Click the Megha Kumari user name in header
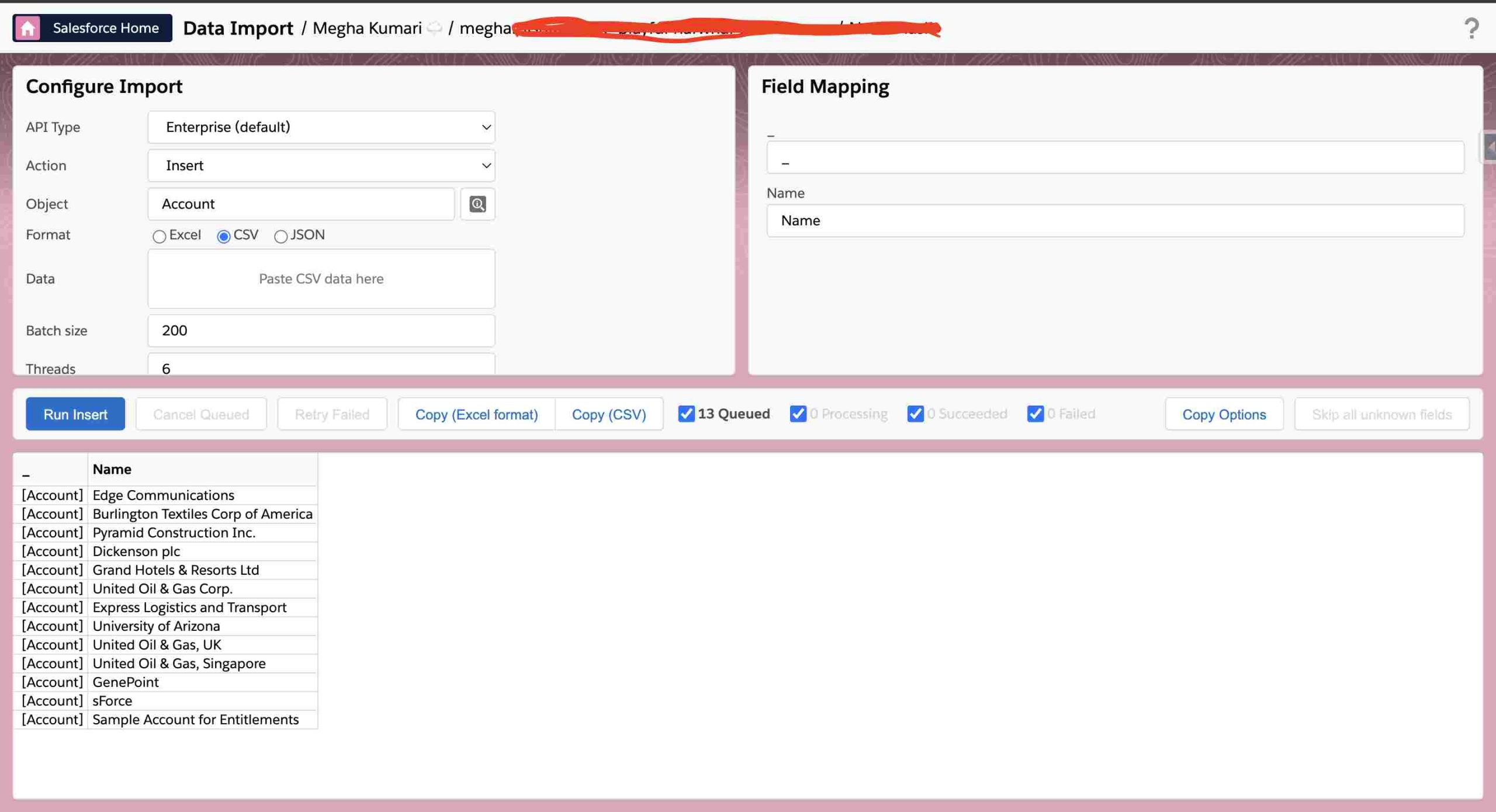Screen dimensions: 1496x812 click(x=367, y=28)
